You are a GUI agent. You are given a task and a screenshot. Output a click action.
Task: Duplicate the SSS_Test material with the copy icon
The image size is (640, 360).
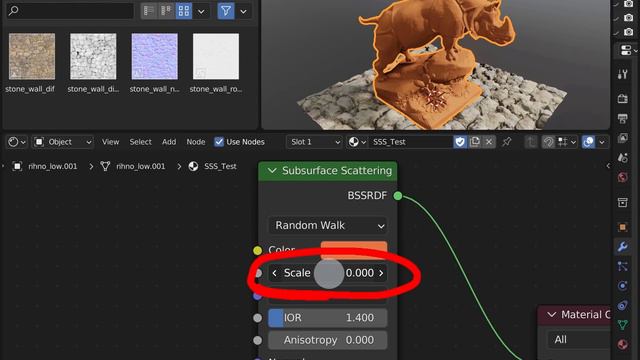tap(475, 142)
